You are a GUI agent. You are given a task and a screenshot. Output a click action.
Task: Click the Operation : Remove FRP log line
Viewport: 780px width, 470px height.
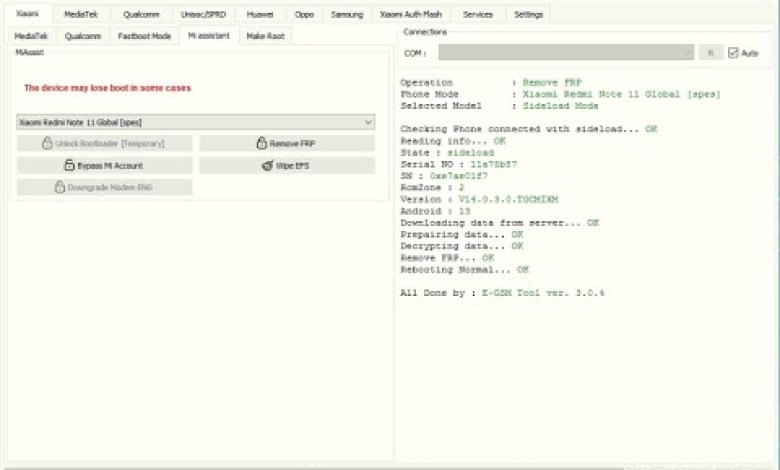tap(491, 83)
